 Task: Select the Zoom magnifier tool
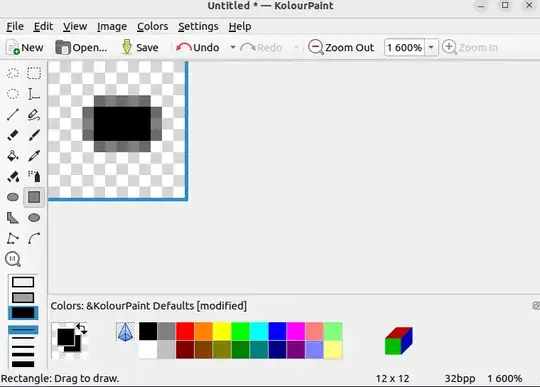point(13,259)
